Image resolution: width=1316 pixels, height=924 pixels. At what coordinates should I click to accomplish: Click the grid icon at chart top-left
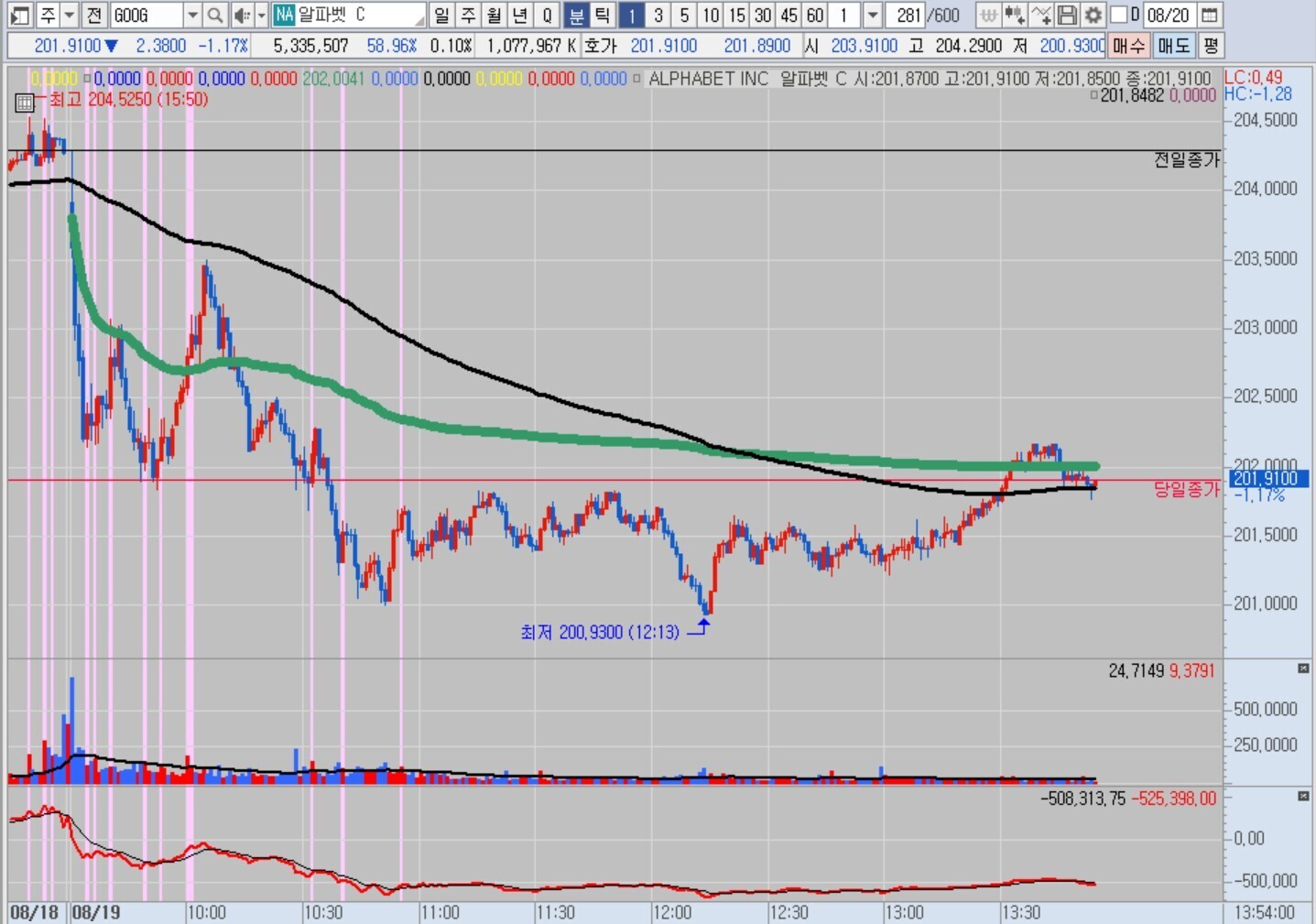[25, 103]
